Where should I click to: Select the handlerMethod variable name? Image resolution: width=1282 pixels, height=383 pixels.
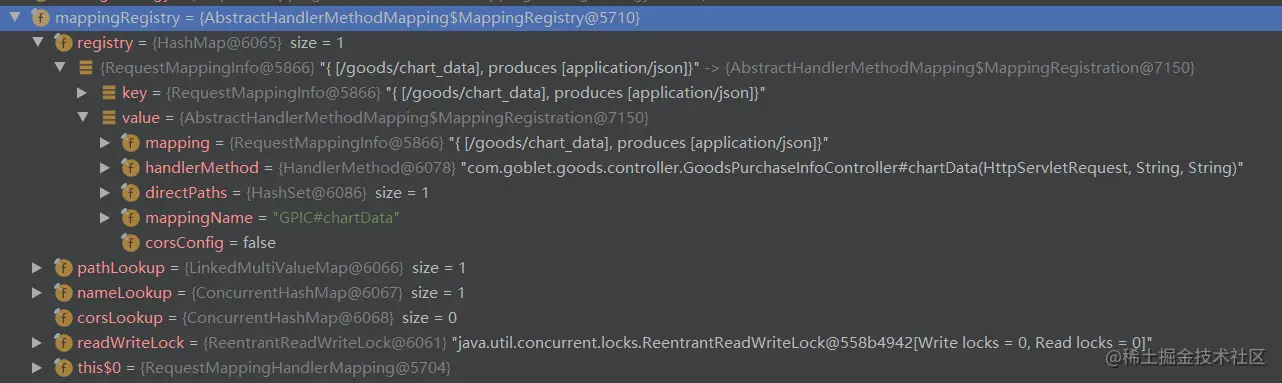coord(202,167)
